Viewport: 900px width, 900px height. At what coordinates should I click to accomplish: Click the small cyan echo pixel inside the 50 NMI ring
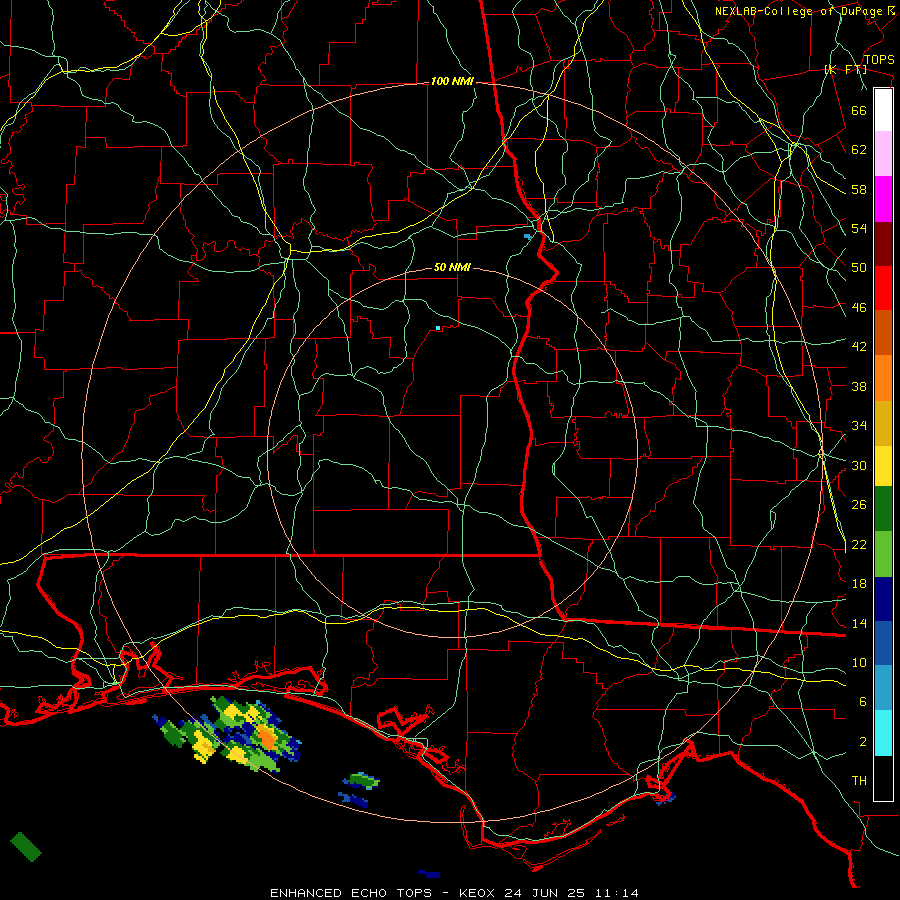click(x=438, y=328)
